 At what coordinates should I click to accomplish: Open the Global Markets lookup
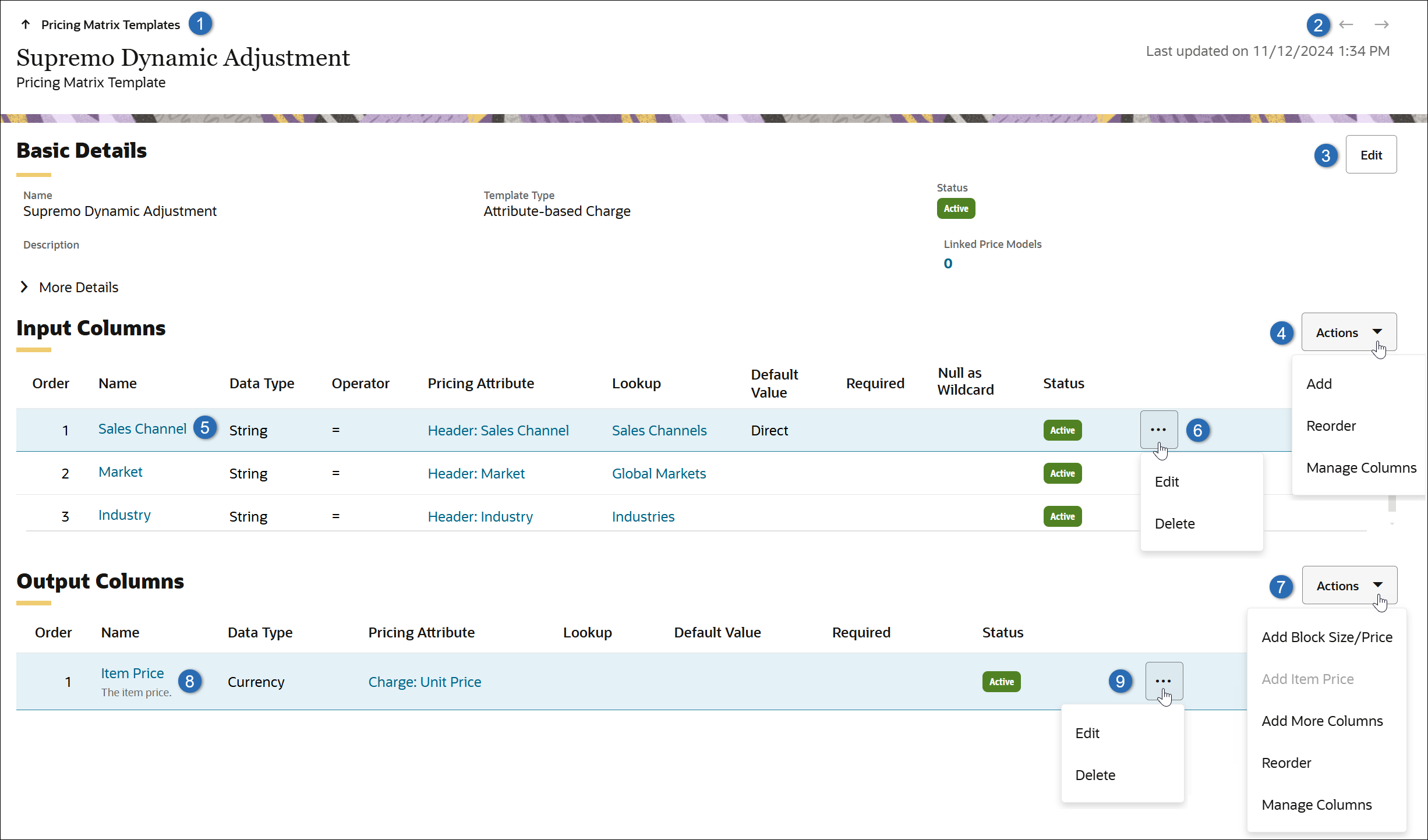(659, 473)
